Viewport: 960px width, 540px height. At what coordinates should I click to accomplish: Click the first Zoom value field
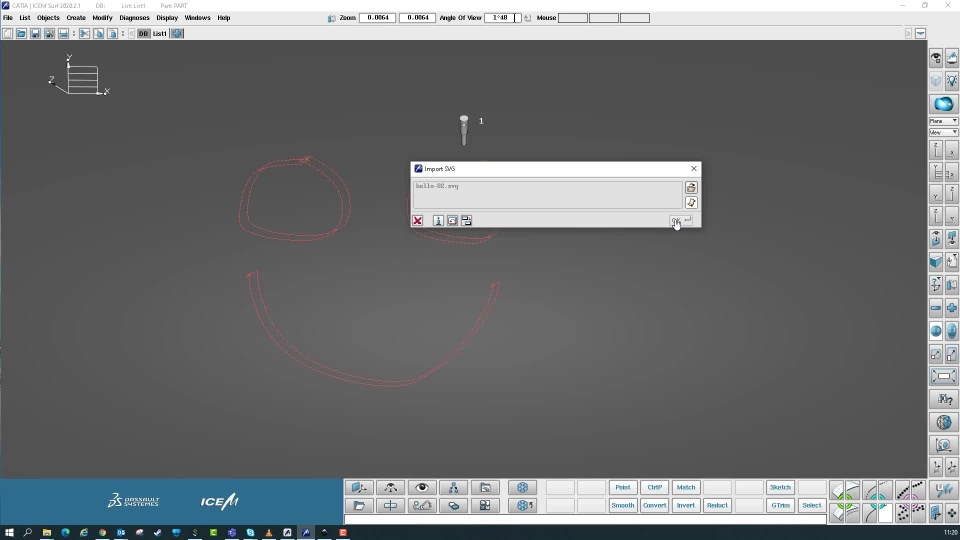(378, 18)
